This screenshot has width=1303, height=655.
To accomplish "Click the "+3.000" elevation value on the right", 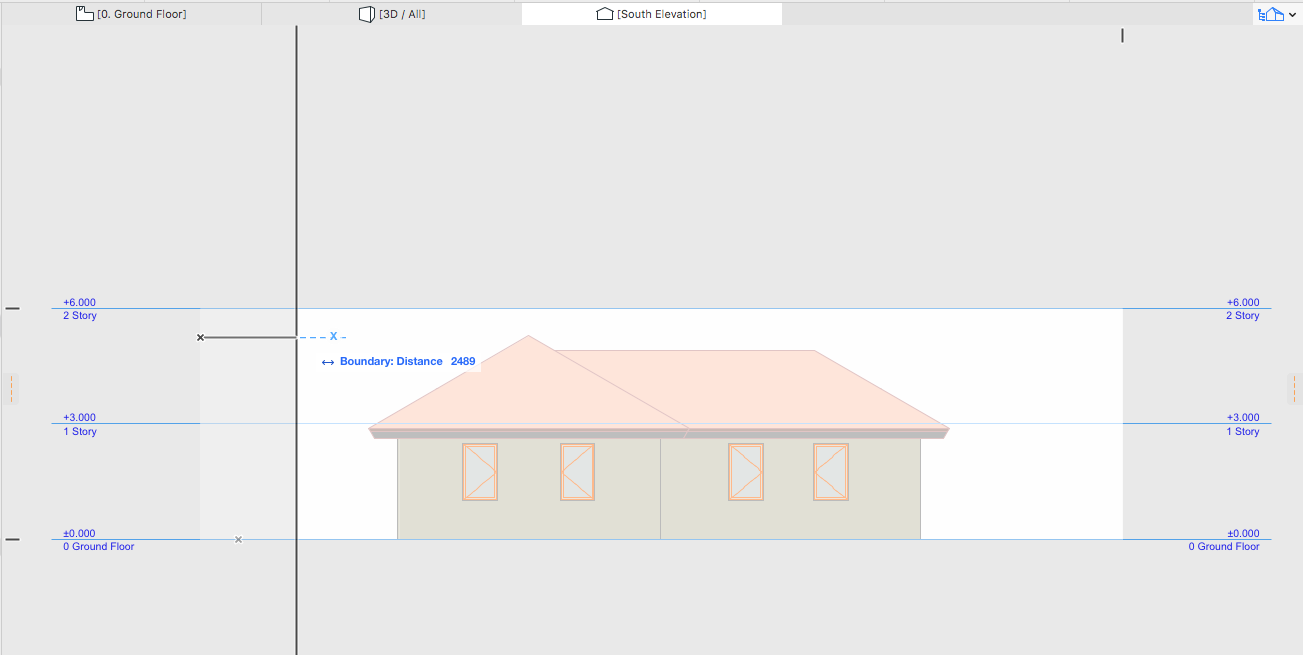I will click(x=1243, y=417).
